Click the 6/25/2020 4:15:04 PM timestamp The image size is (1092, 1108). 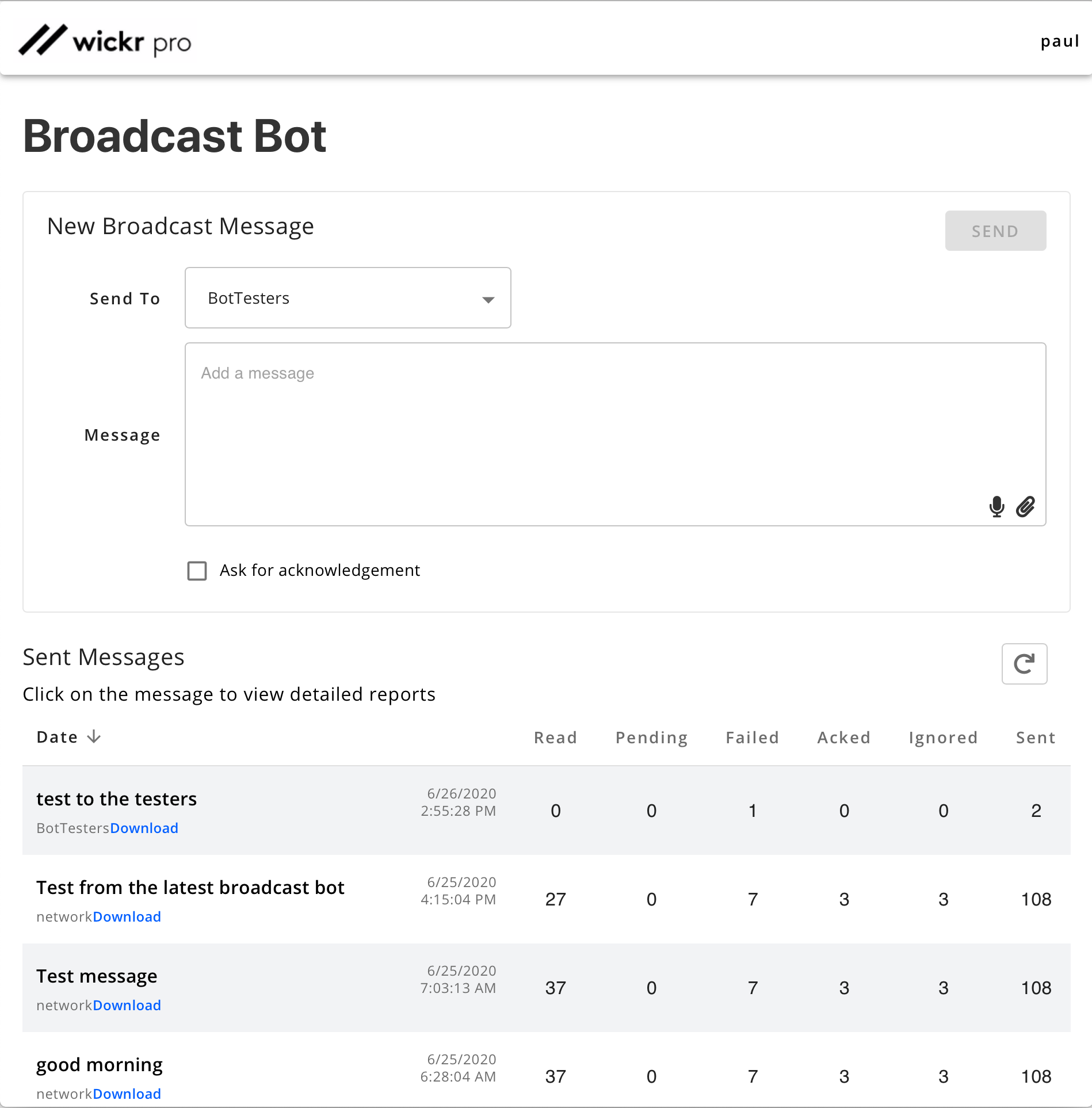[x=459, y=891]
